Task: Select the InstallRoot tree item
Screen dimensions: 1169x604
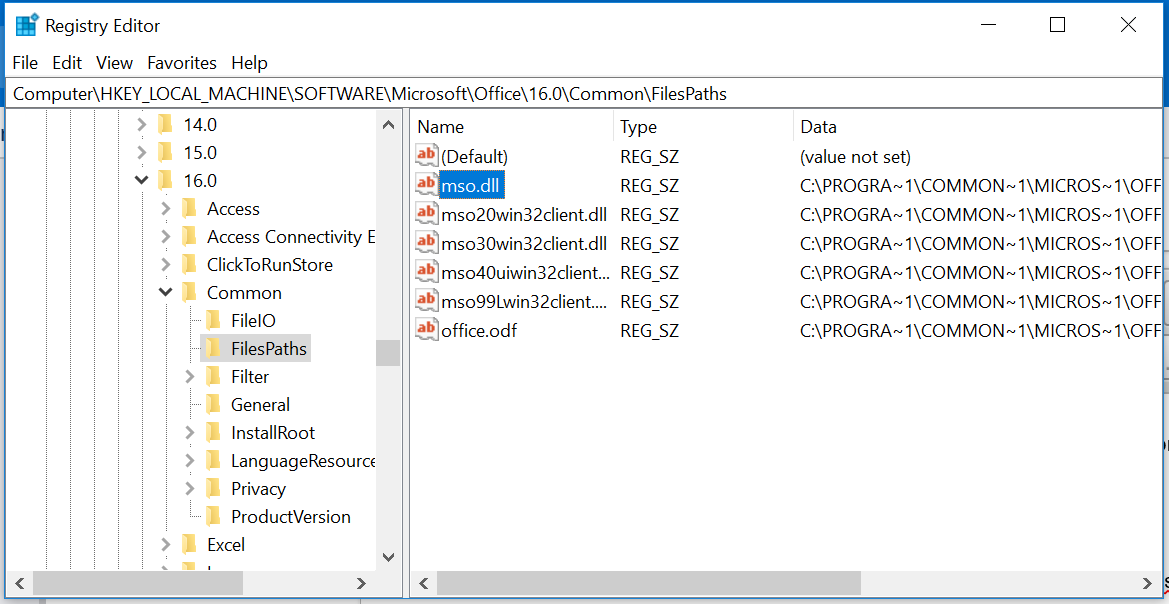Action: coord(271,432)
